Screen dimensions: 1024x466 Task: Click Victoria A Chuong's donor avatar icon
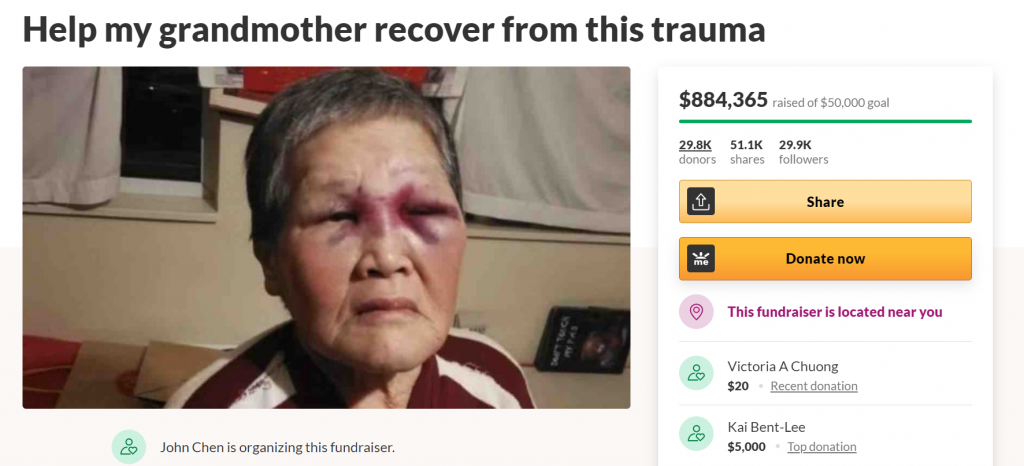point(696,373)
